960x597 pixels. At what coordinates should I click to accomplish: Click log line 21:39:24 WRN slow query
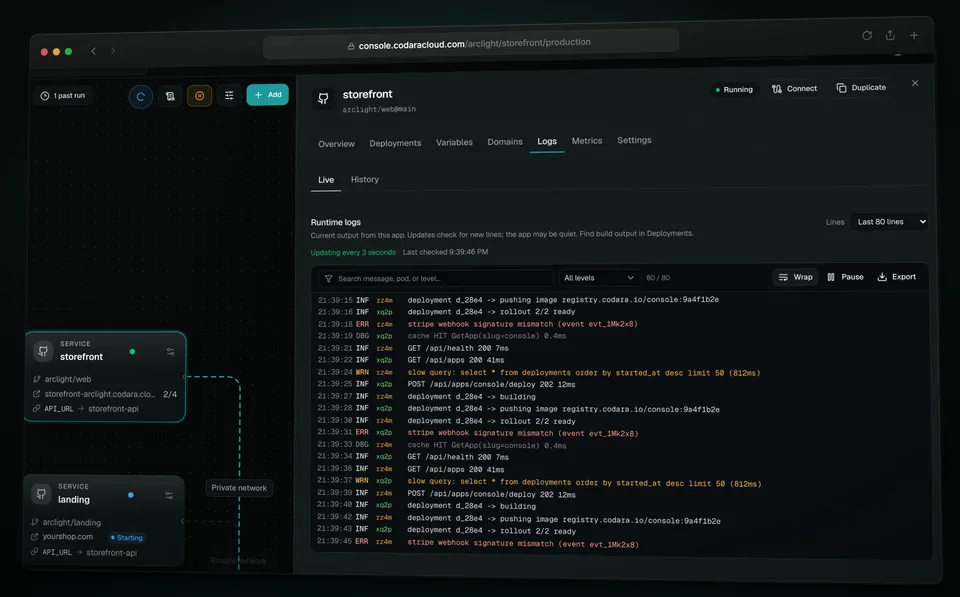coord(539,372)
